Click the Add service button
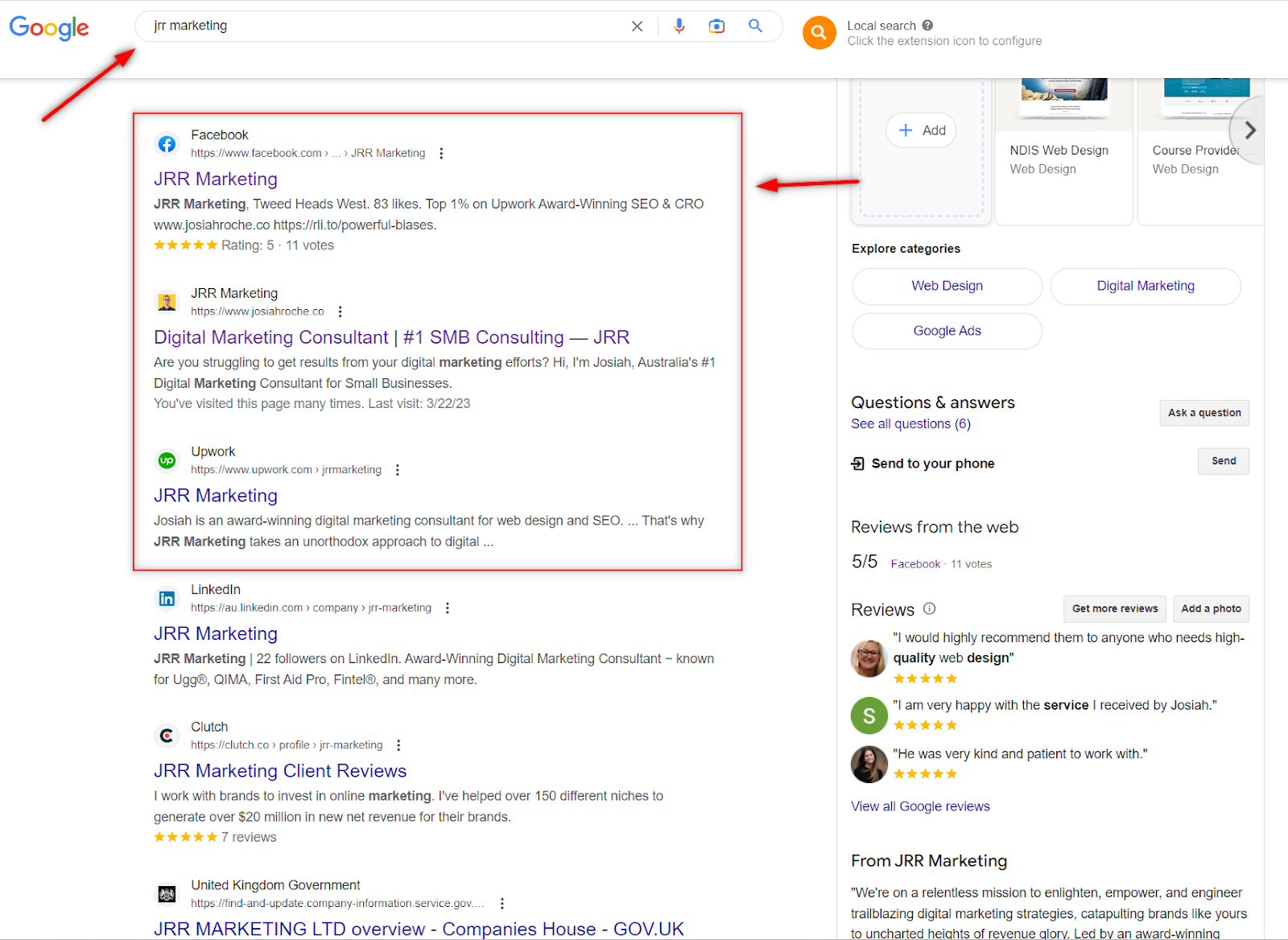 (x=921, y=130)
